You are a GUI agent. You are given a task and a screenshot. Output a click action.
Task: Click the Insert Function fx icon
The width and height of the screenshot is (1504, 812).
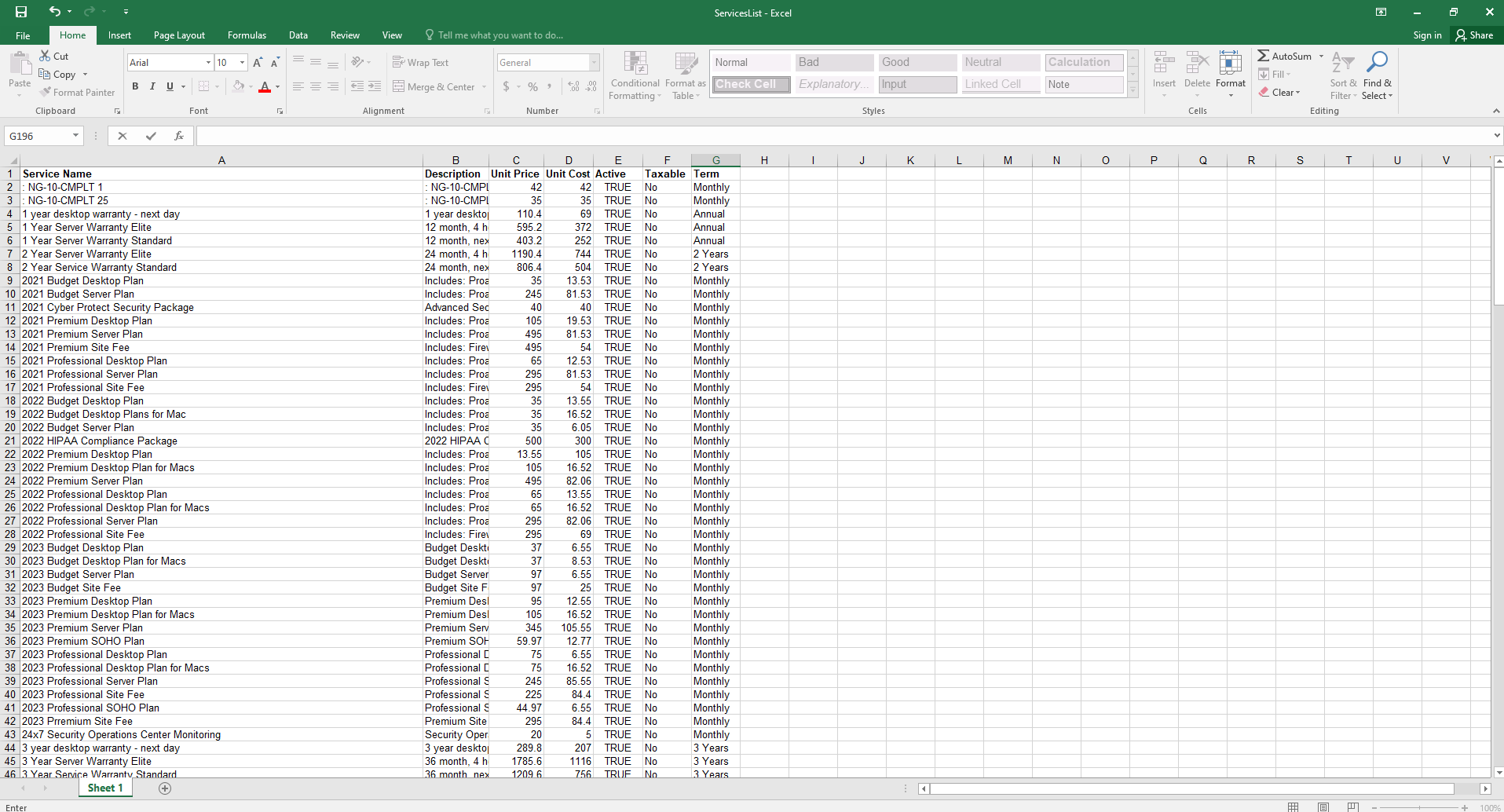[x=179, y=136]
